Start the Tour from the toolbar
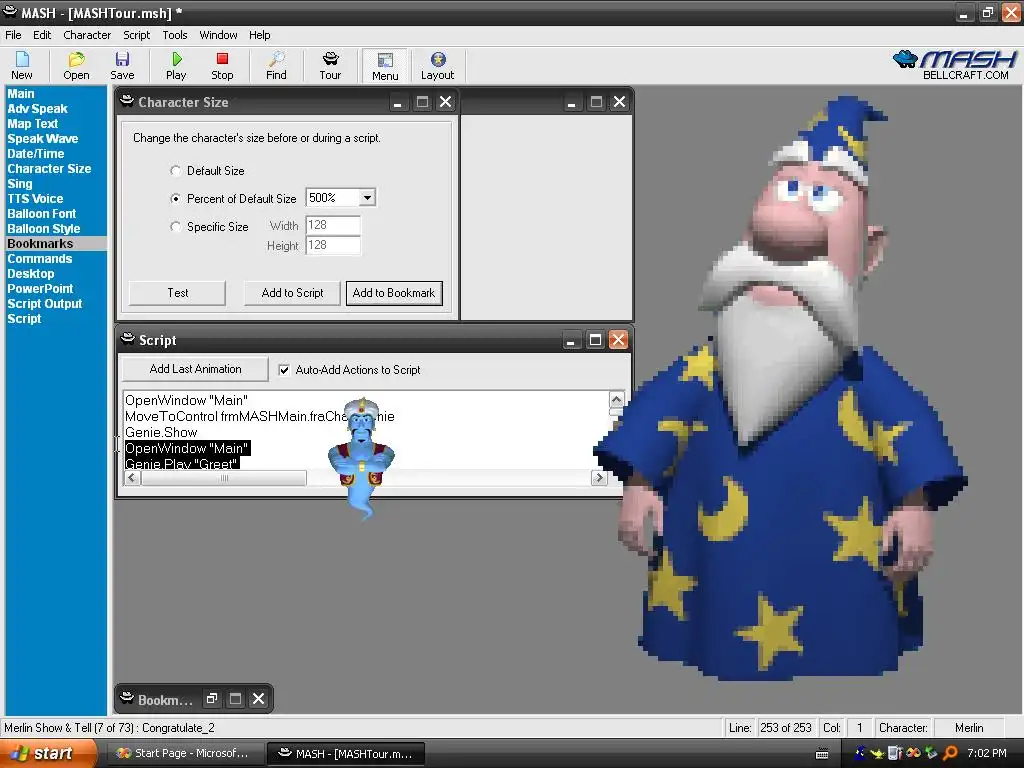1024x768 pixels. [330, 66]
